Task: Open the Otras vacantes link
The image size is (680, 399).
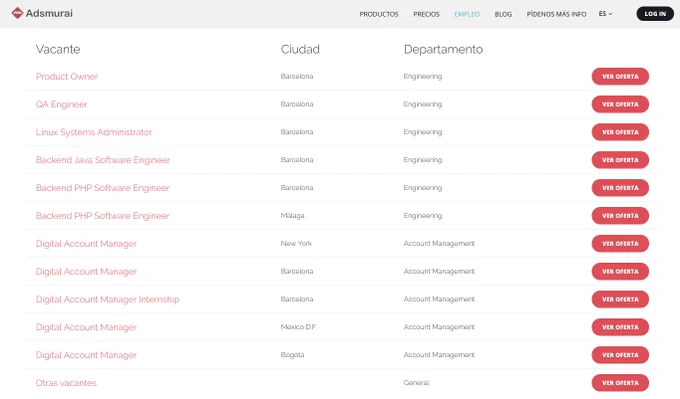Action: (x=66, y=383)
